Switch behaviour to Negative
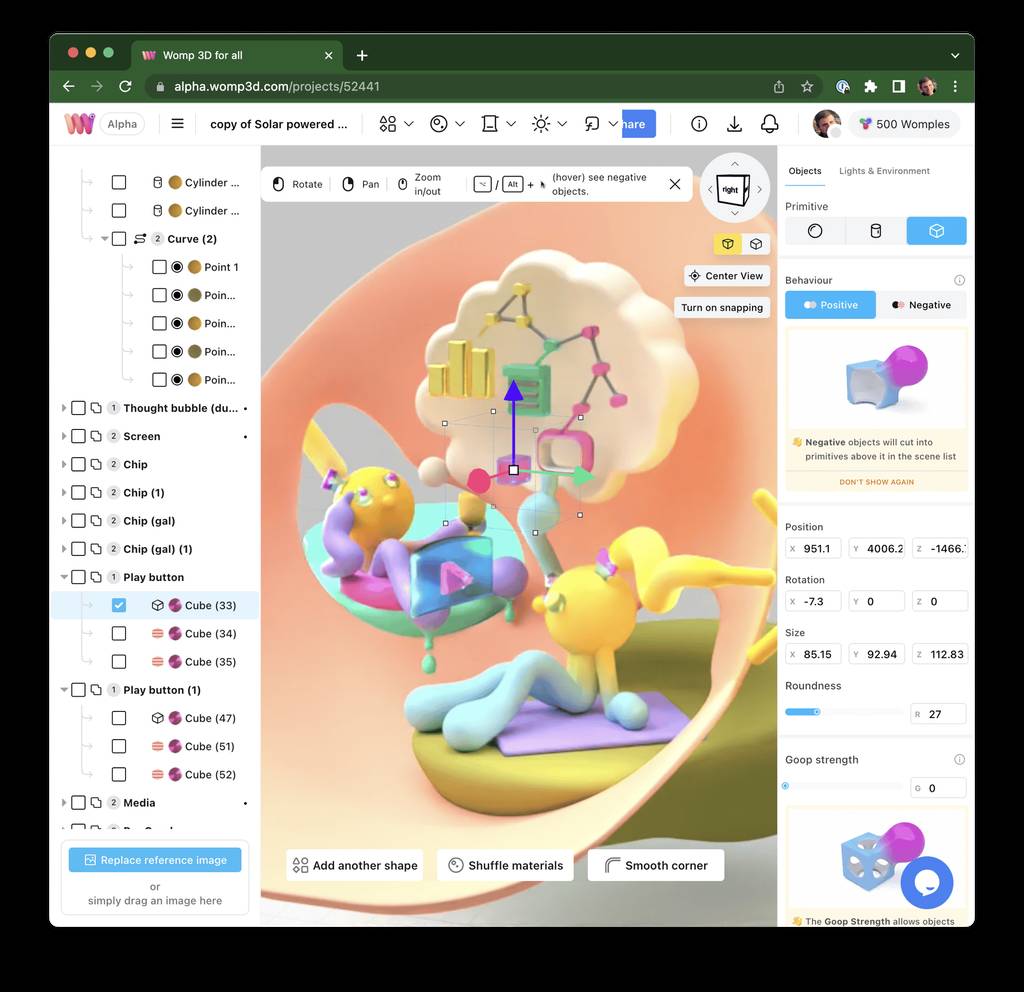 pos(921,305)
